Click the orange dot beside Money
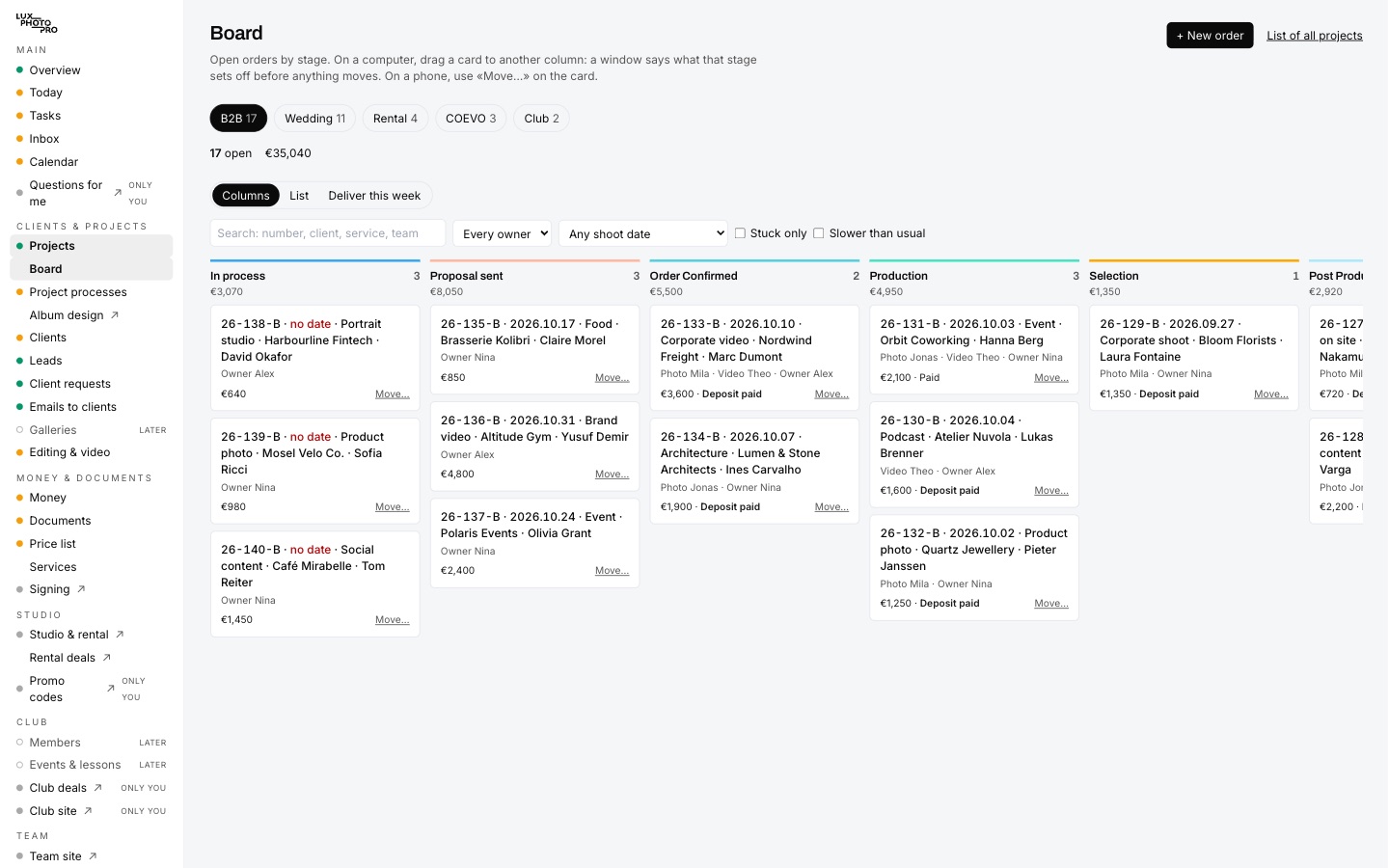This screenshot has width=1389, height=868. [19, 498]
